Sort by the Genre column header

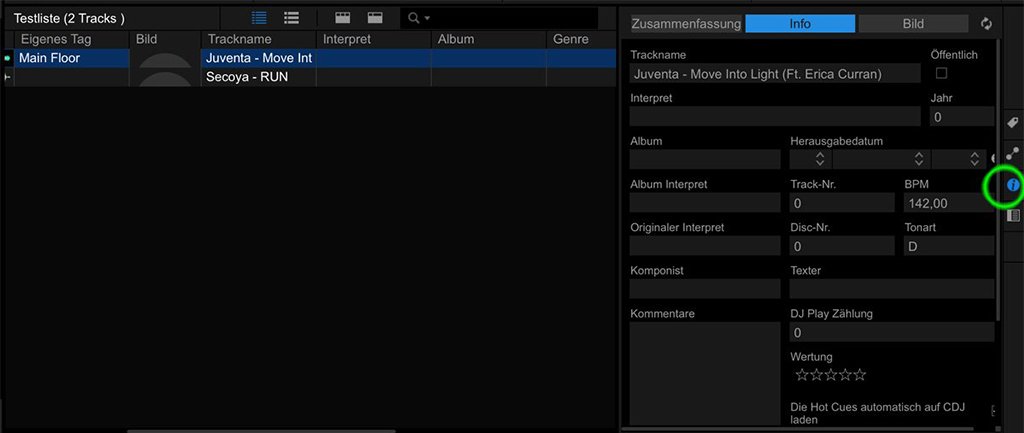(570, 39)
